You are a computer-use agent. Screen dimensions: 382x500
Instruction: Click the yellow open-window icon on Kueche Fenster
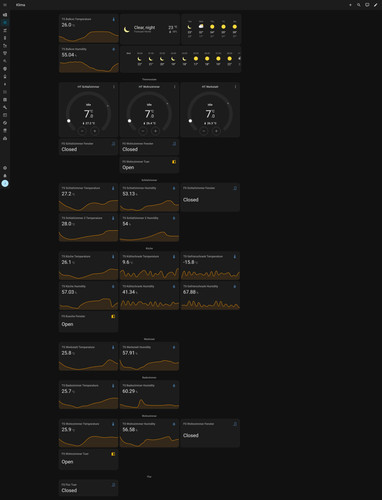113,316
